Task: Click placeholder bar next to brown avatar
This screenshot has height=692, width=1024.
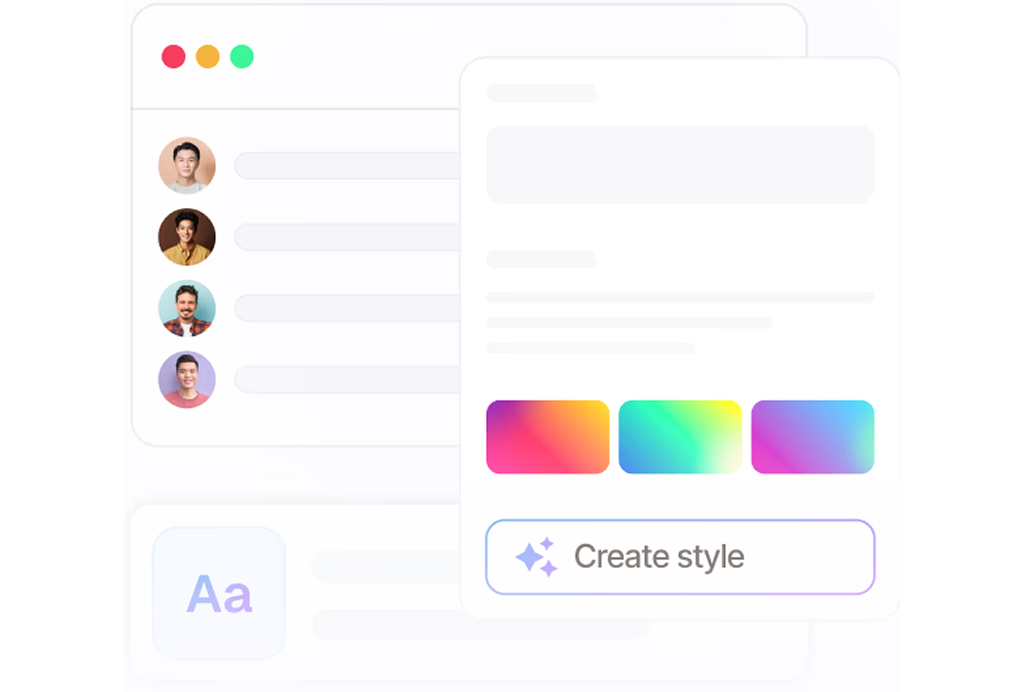Action: [347, 237]
